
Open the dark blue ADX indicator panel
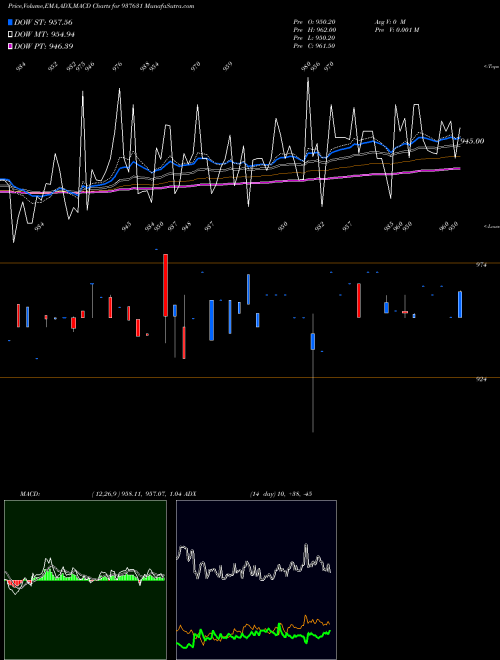[x=256, y=580]
